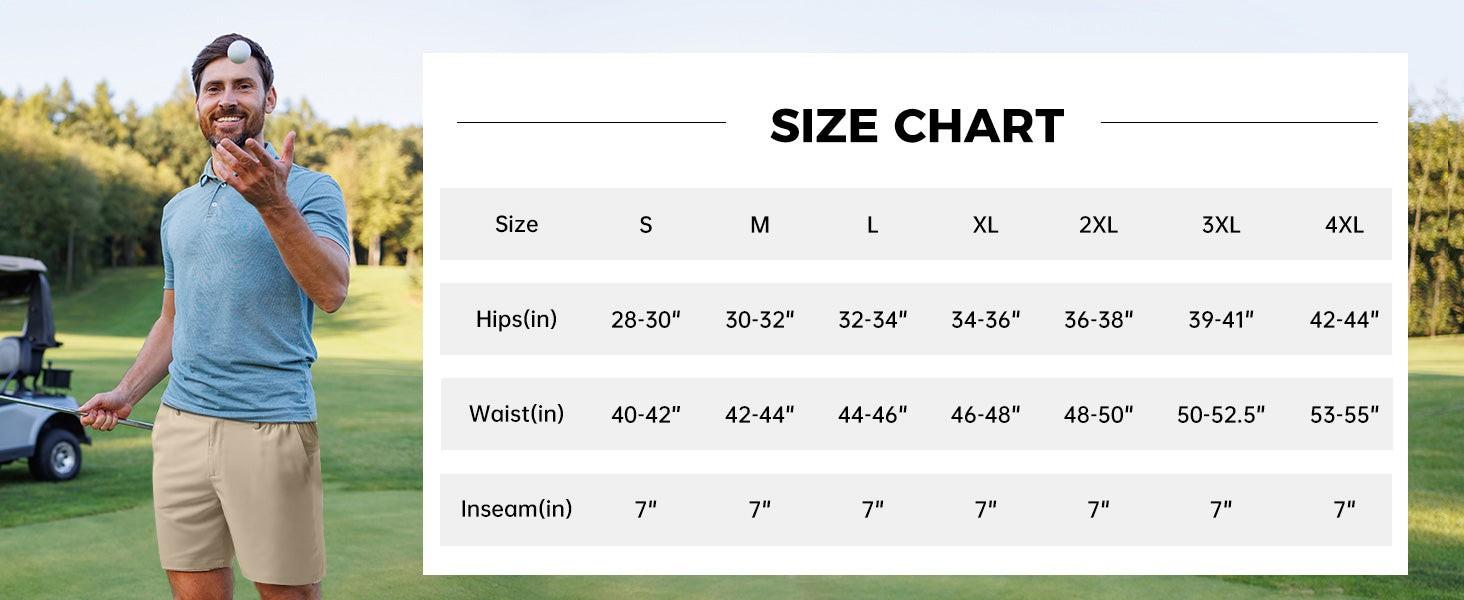Click the Hips(in) row label
Viewport: 1464px width, 600px height.
[516, 319]
